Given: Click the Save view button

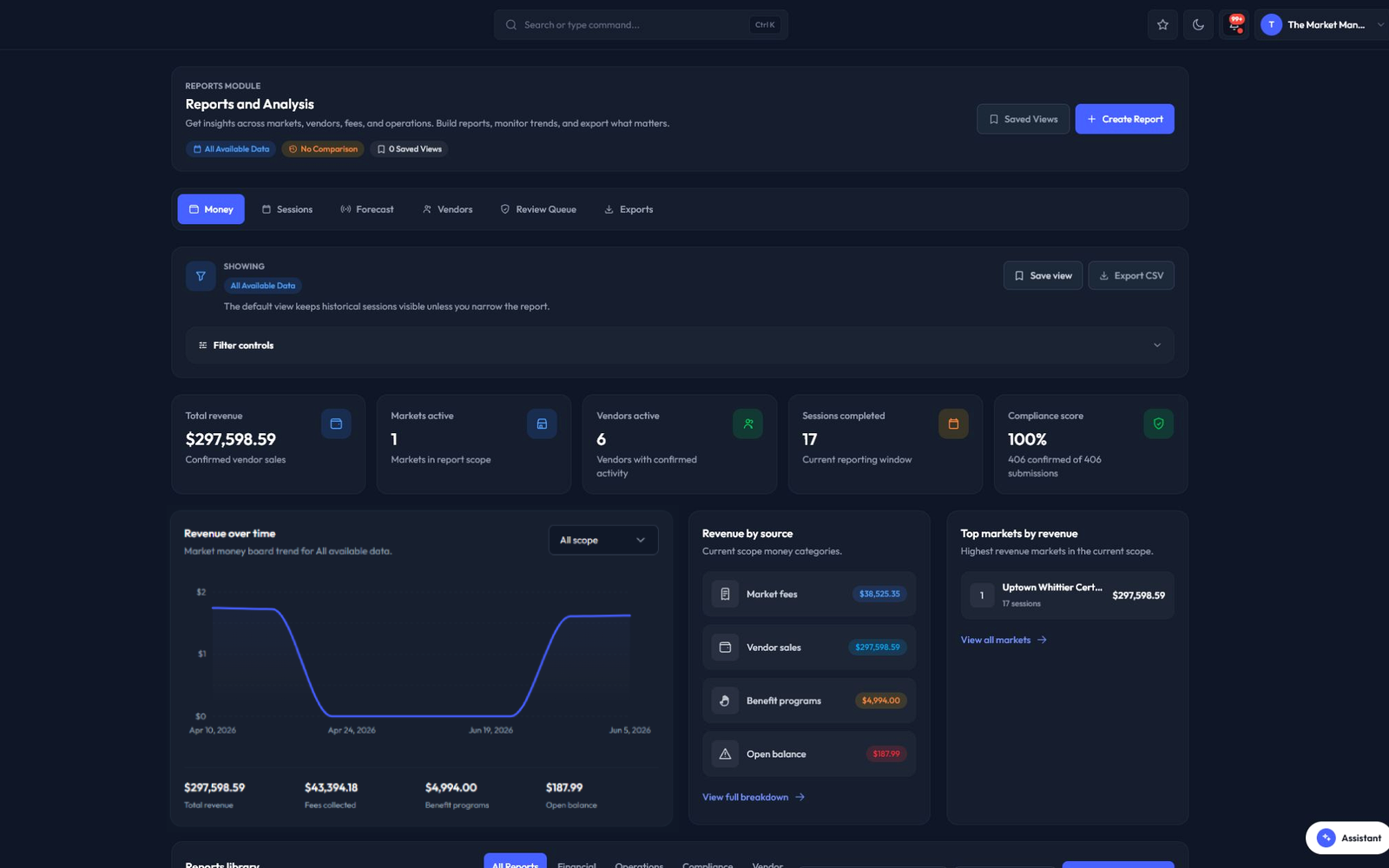Looking at the screenshot, I should 1043,276.
